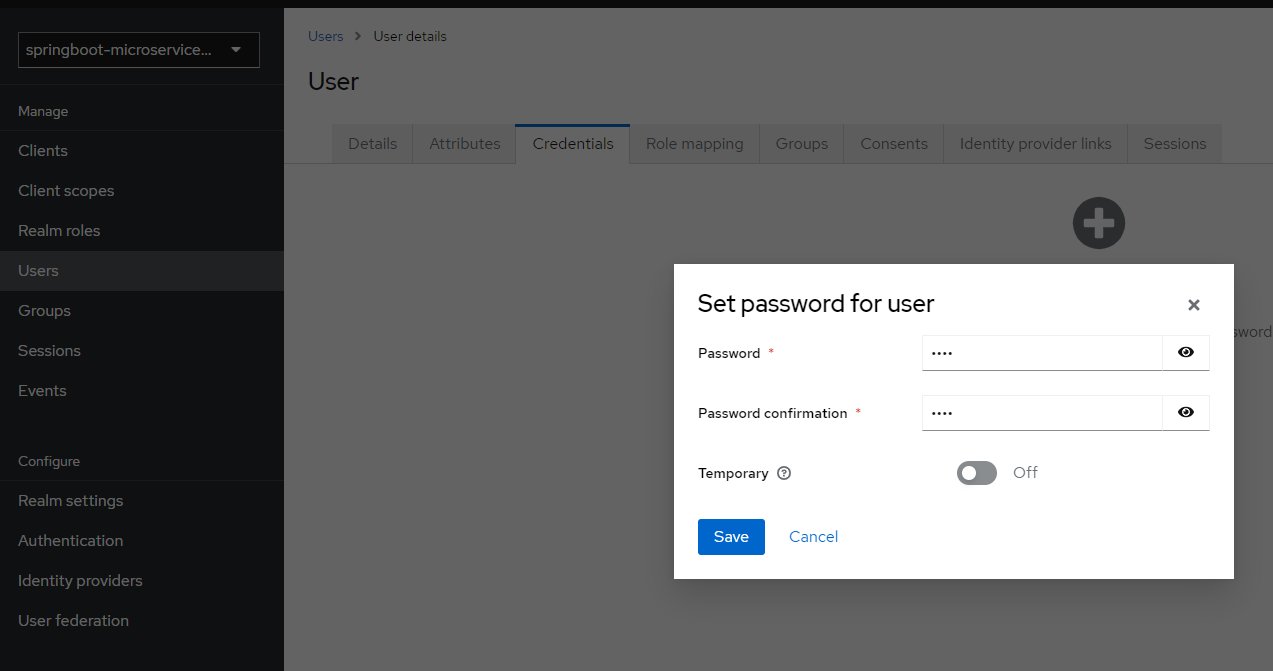Open the user Sessions tab

(1174, 144)
